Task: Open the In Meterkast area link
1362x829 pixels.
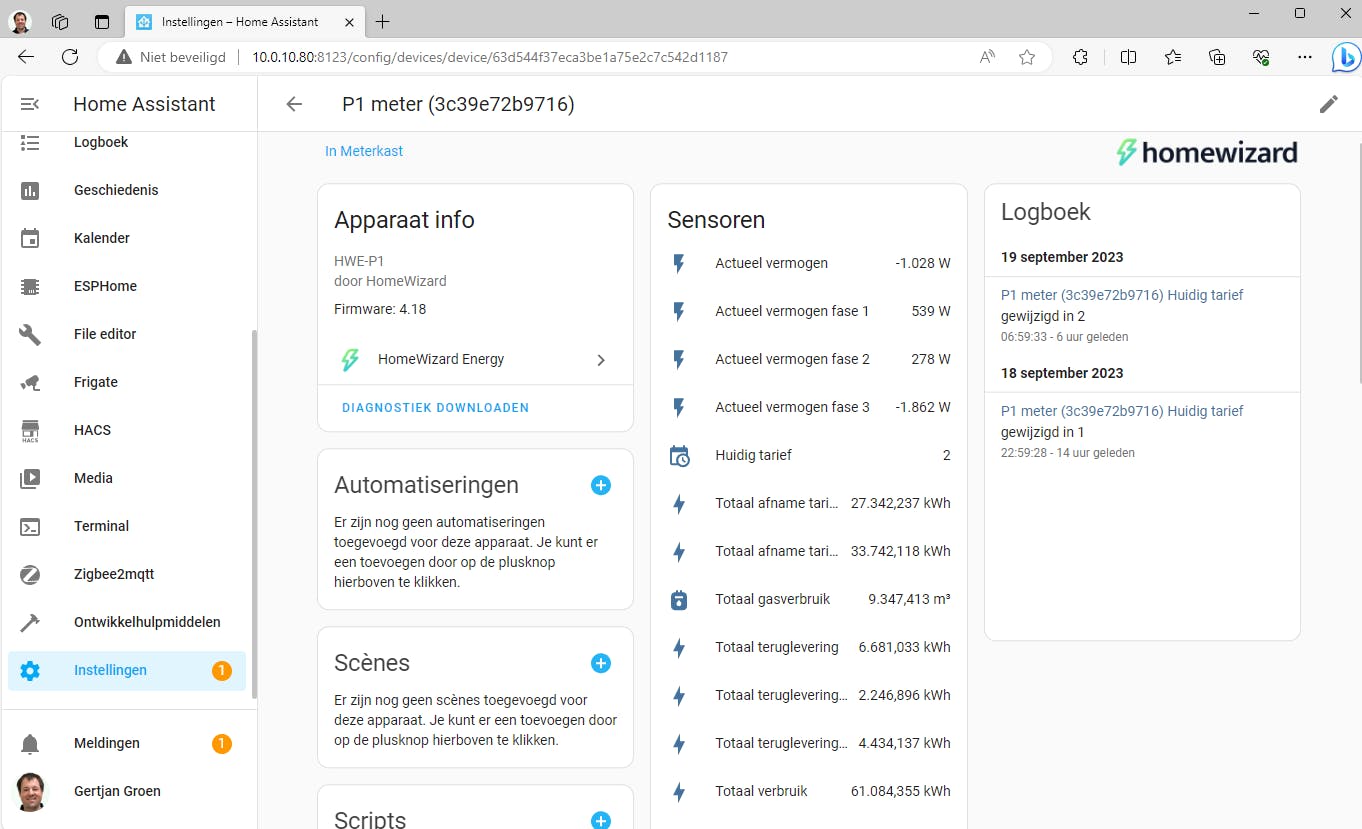Action: coord(364,151)
